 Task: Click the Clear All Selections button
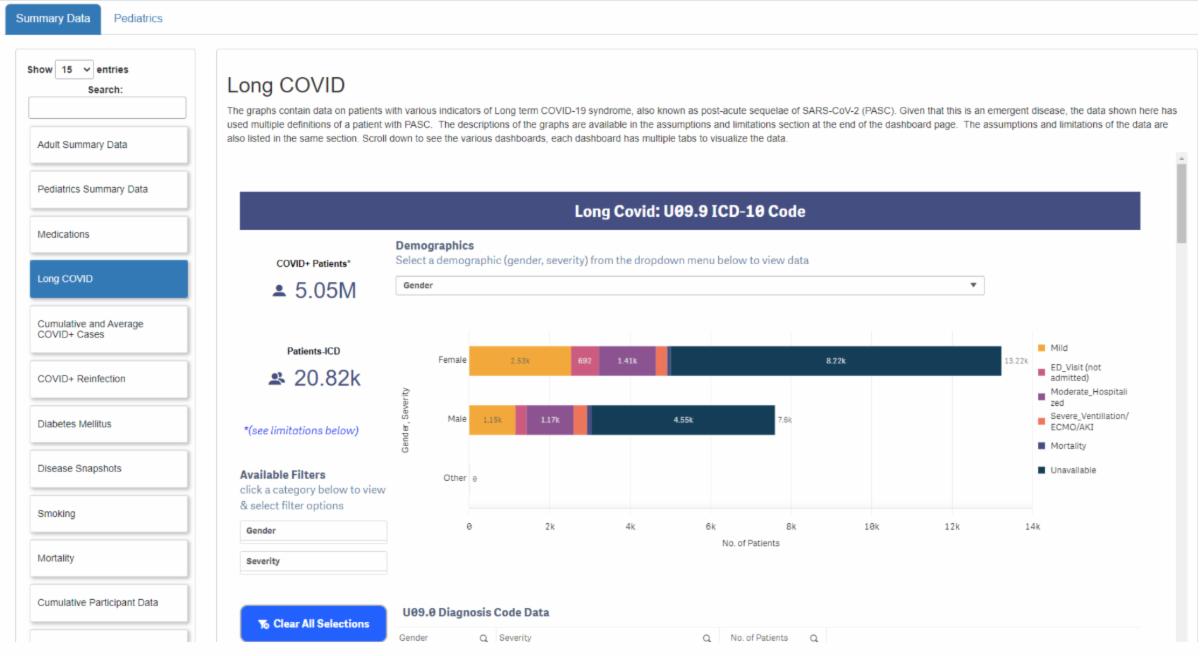click(x=313, y=624)
